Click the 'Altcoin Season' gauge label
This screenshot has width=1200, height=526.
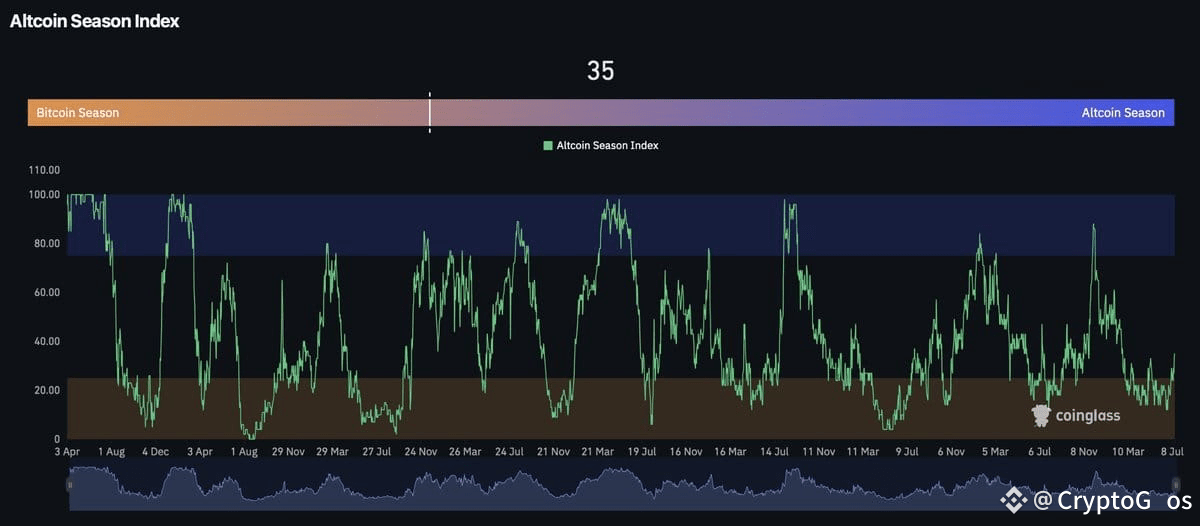point(1123,113)
